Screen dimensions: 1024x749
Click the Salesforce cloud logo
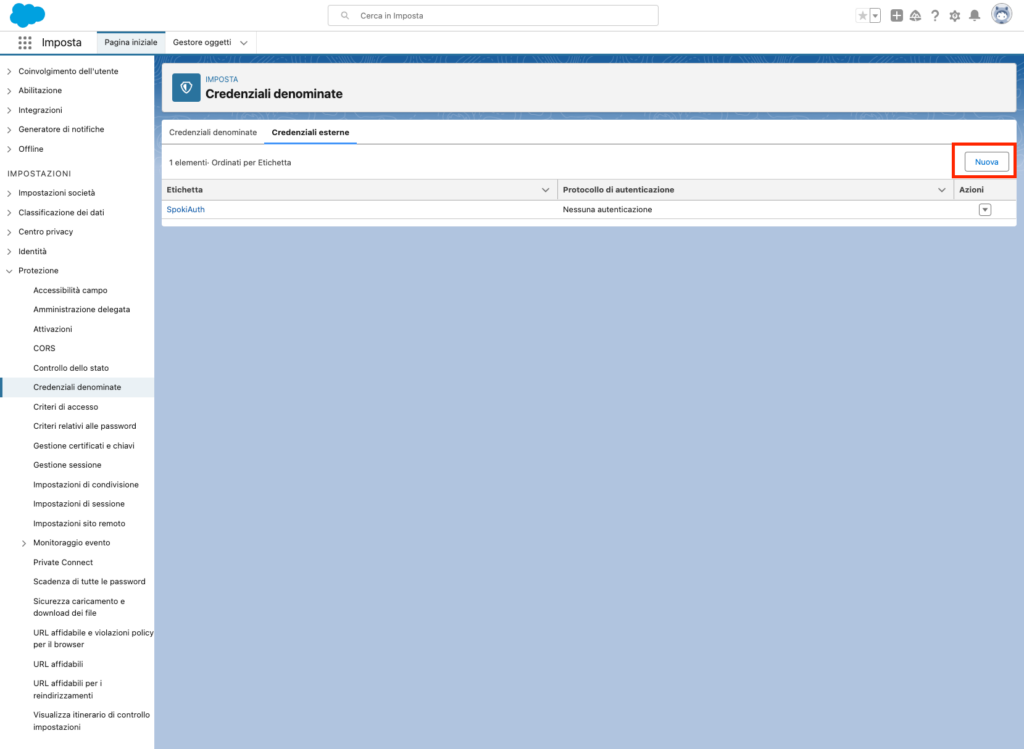coord(28,15)
